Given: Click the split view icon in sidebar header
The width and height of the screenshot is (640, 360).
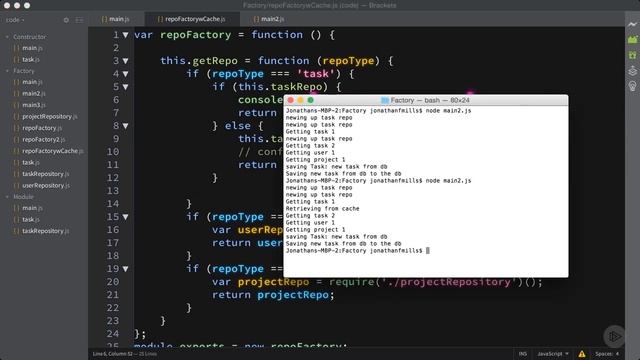Looking at the screenshot, I should coord(79,20).
